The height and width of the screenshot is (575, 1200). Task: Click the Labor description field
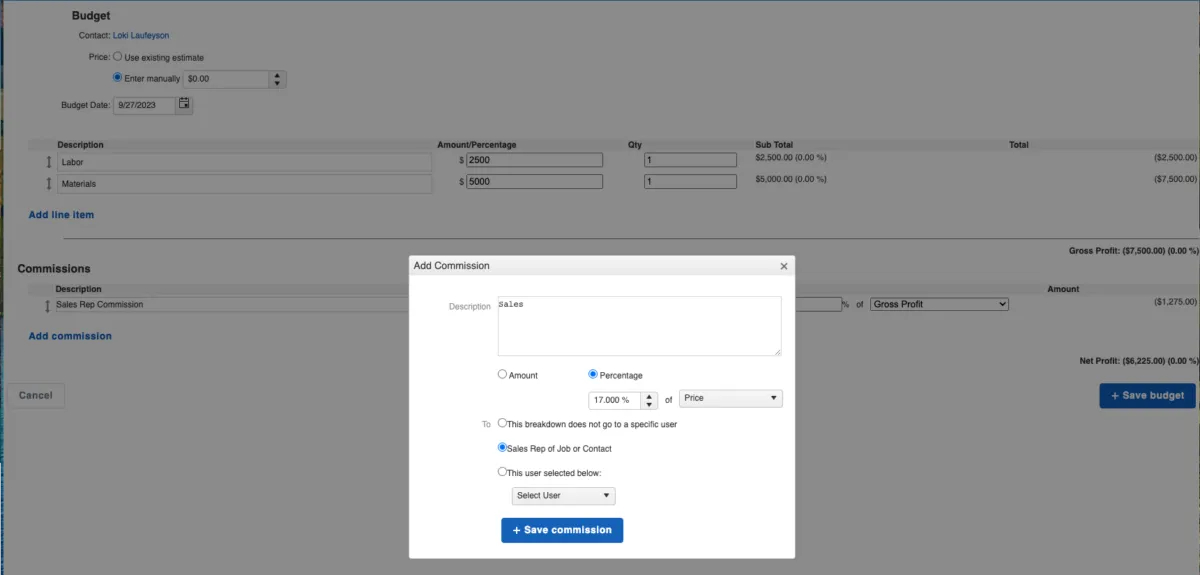point(244,161)
